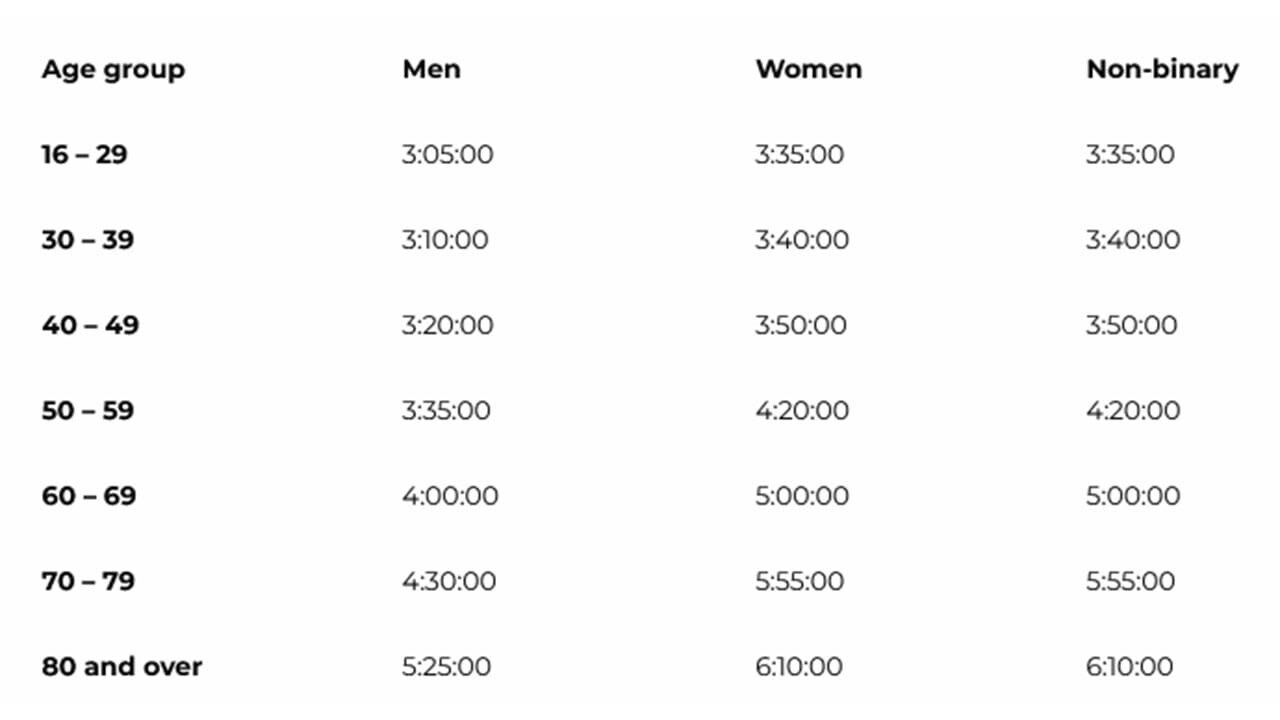Click the Women column header
Screen dimensions: 1280x720
click(808, 69)
